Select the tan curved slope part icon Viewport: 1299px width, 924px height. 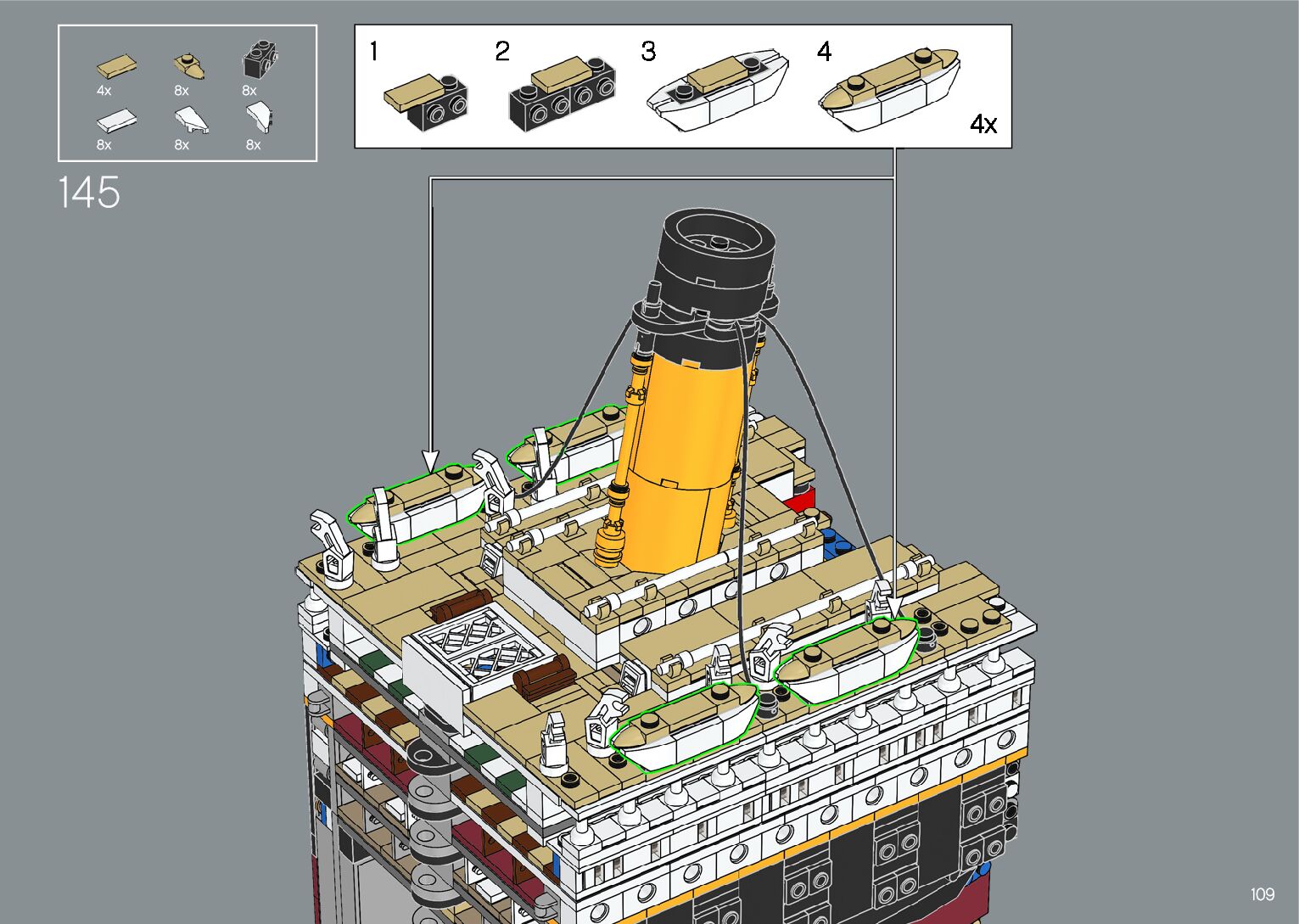(x=189, y=64)
